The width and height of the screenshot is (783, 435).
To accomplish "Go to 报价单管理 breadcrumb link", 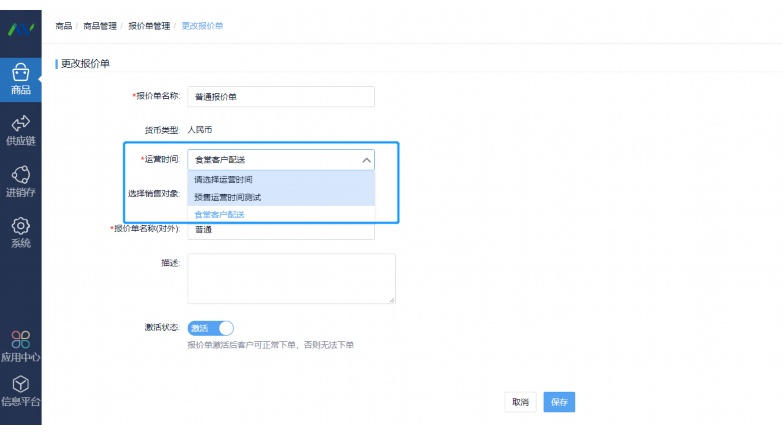I will (x=149, y=26).
